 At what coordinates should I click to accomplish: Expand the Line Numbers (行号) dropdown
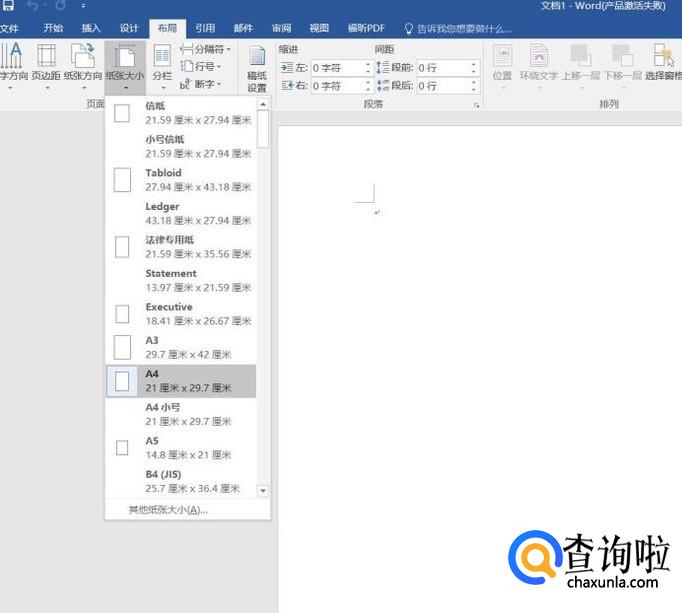(201, 66)
